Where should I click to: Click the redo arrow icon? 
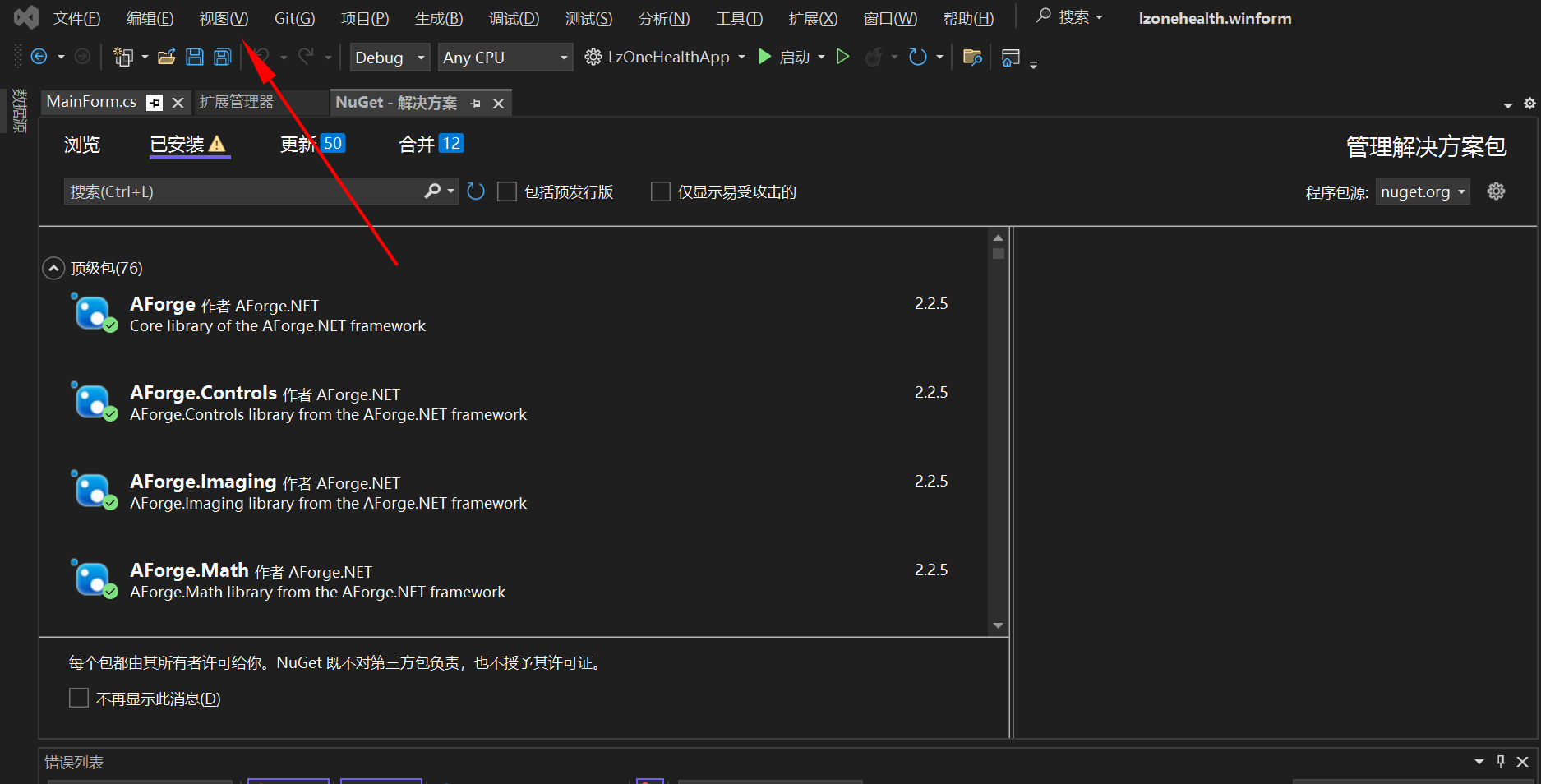pos(306,57)
